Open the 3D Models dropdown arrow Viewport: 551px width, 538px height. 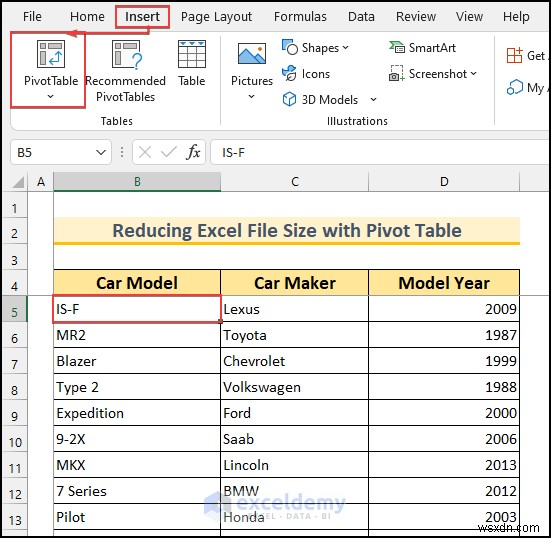tap(374, 100)
